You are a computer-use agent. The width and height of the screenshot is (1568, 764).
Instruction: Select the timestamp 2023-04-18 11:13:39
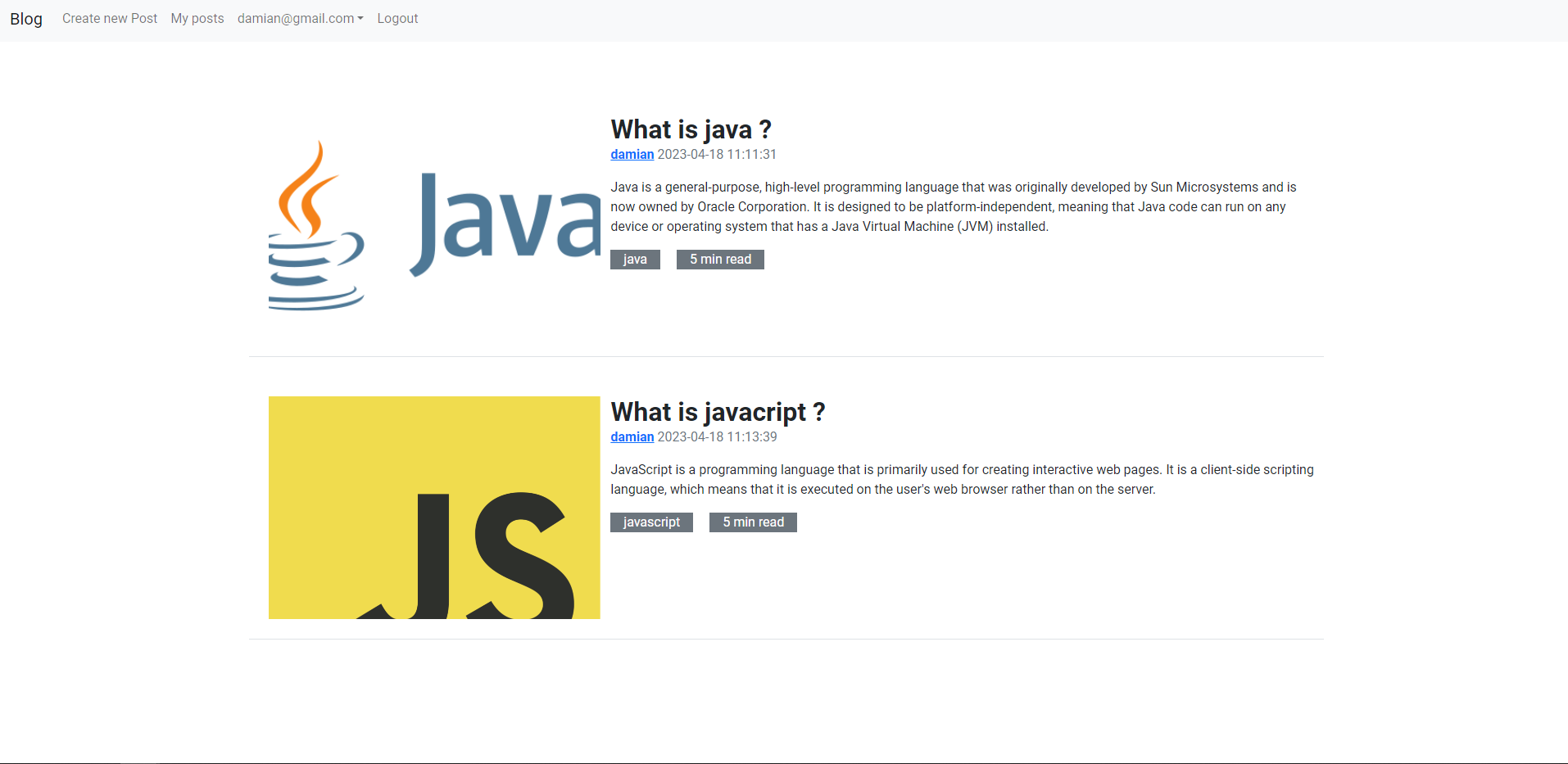pos(717,436)
